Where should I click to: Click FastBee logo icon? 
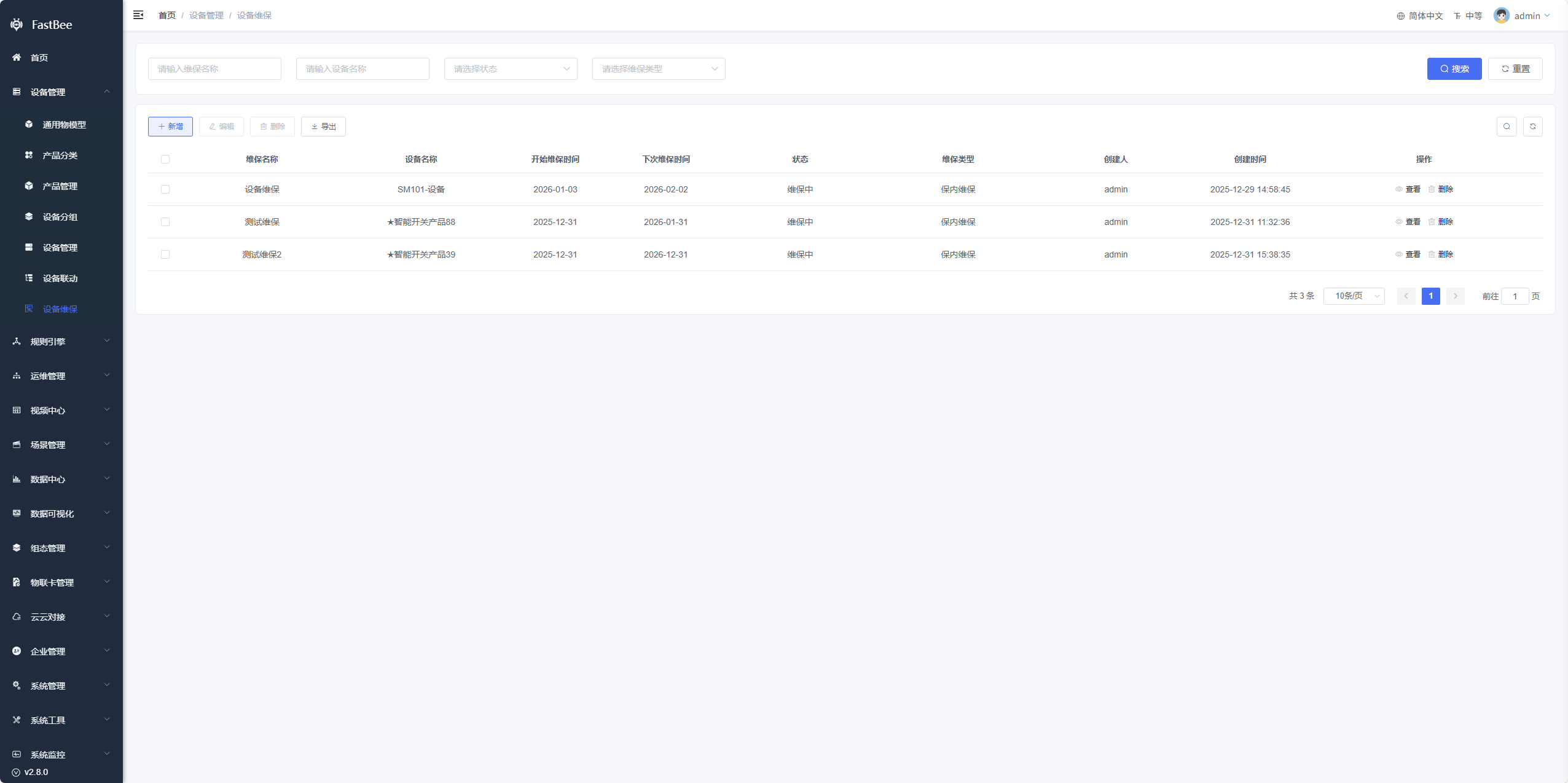click(x=17, y=25)
